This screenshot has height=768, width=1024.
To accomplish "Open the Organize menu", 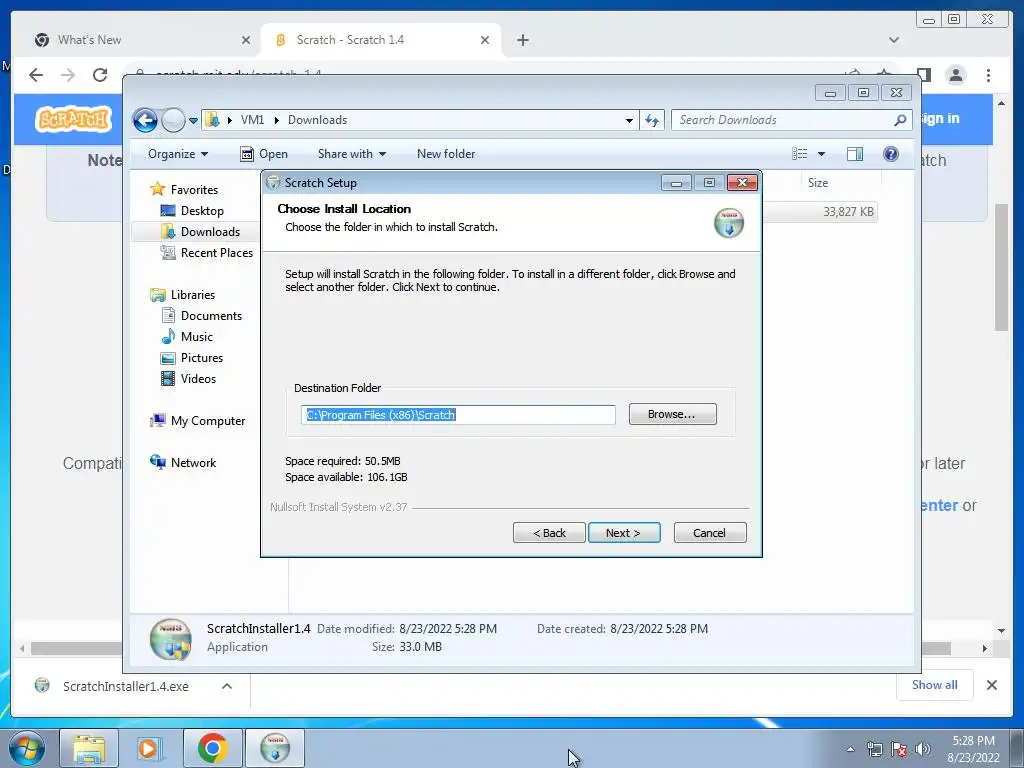I will point(178,154).
